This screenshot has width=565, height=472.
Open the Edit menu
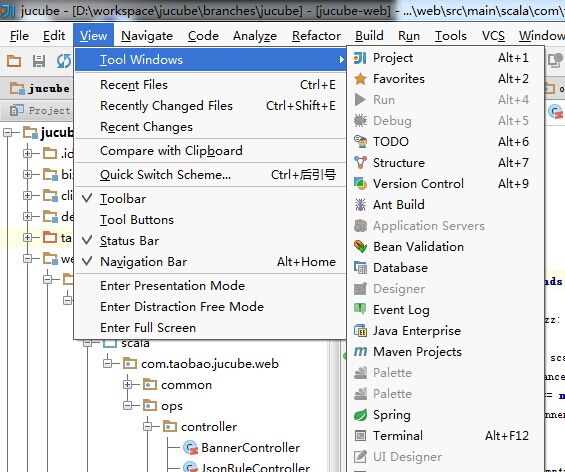pos(54,36)
